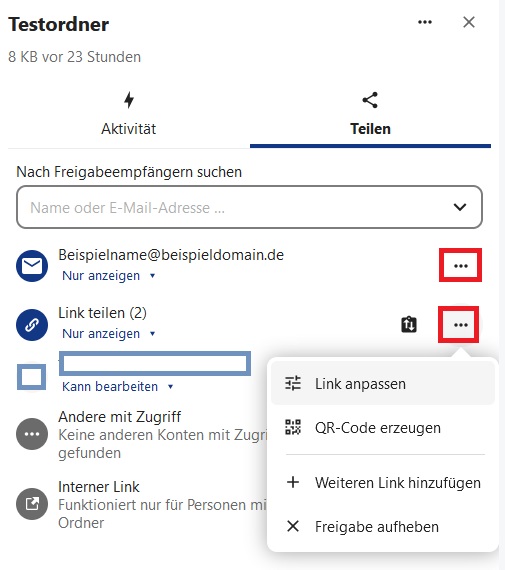The height and width of the screenshot is (570, 505).
Task: Open Andere mit Zugriff grey icon
Action: (x=32, y=434)
